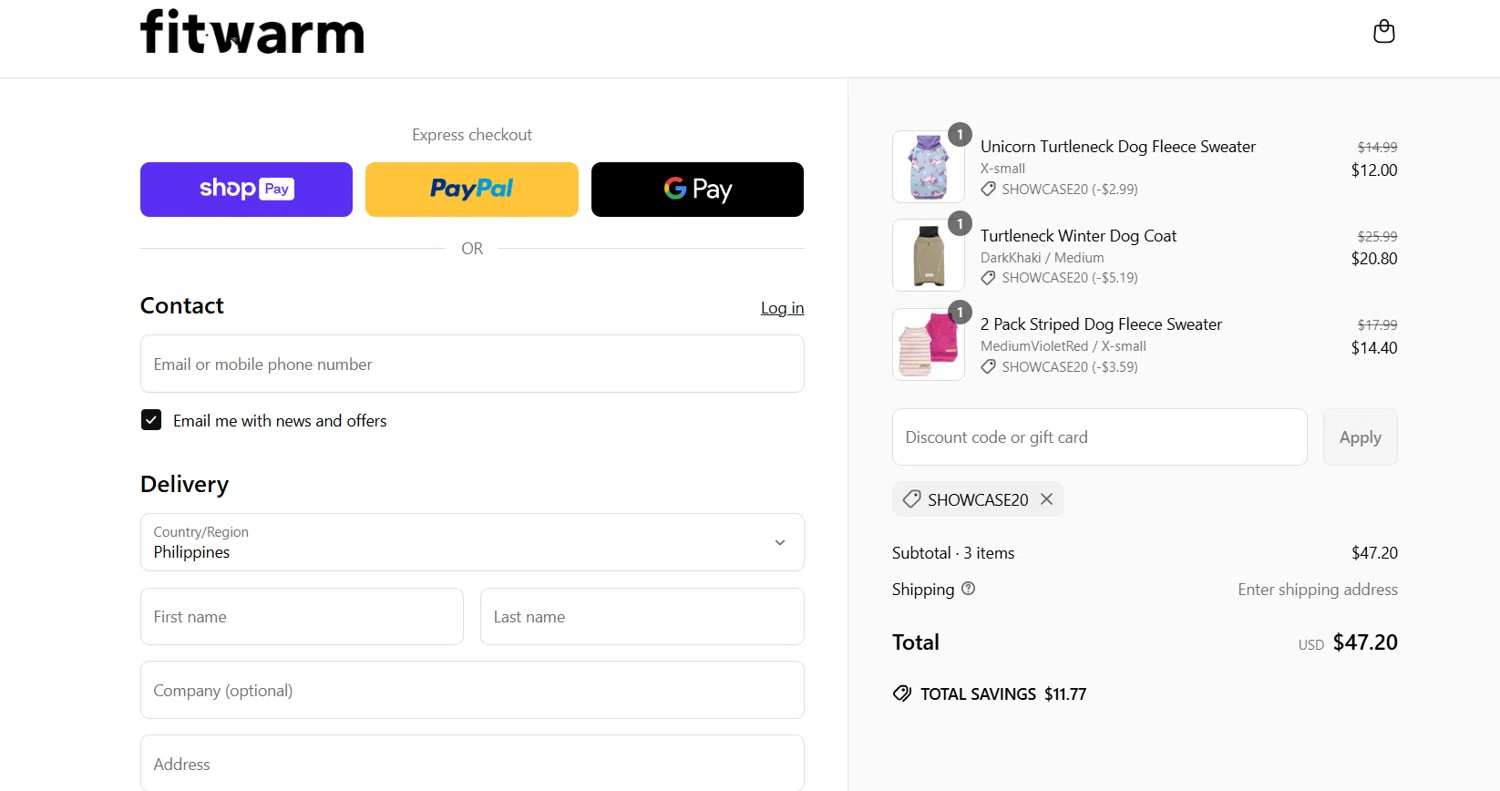Click the 'DarkKhaki / Medium' variant text

point(1042,258)
